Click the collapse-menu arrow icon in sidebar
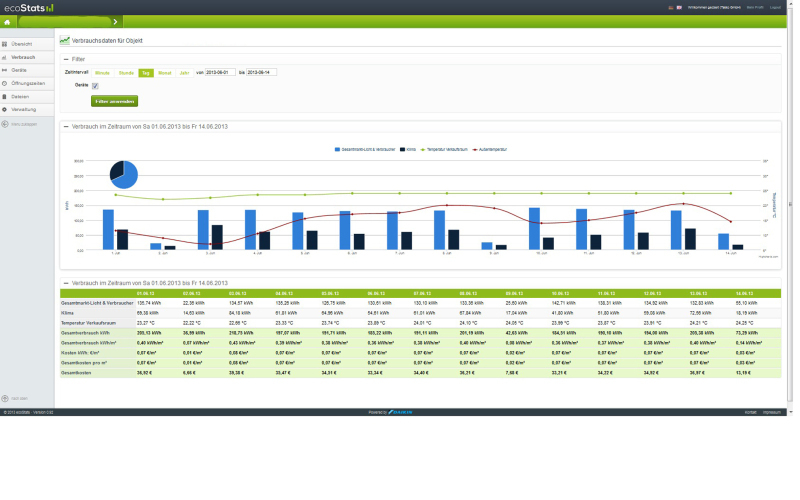800x500 pixels. [x=5, y=124]
